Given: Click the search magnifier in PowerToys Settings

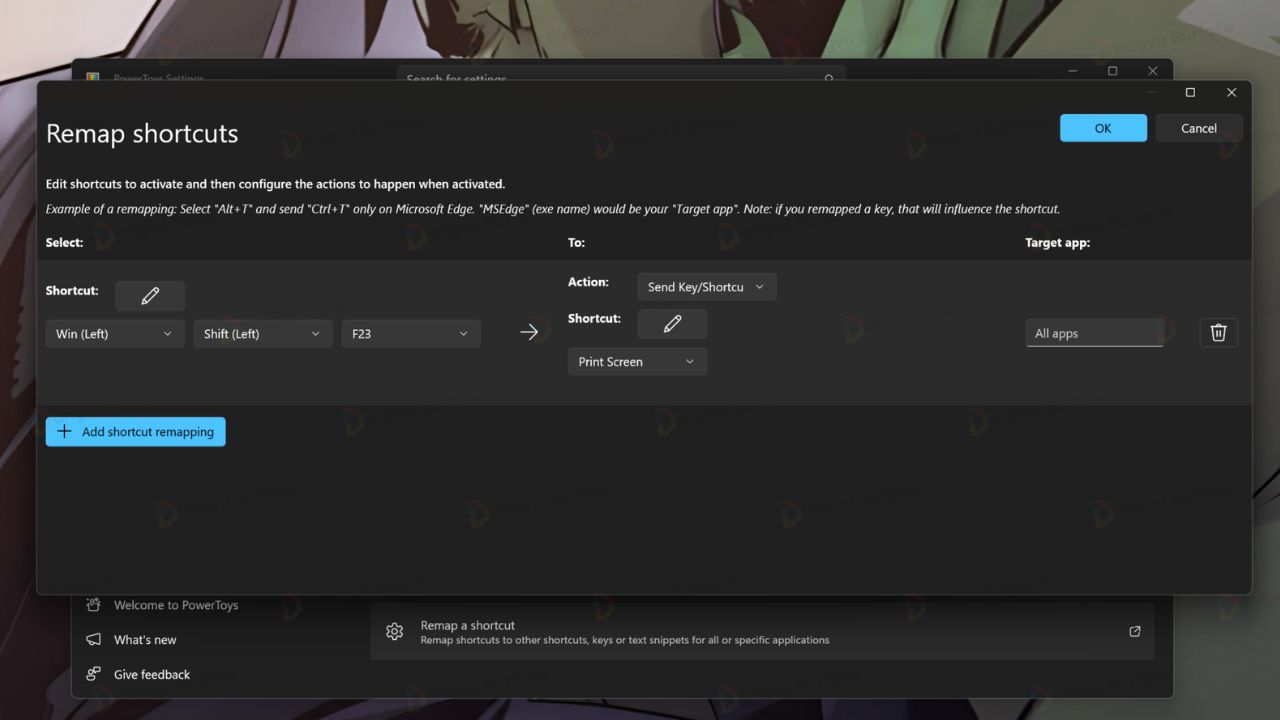Looking at the screenshot, I should coord(829,78).
